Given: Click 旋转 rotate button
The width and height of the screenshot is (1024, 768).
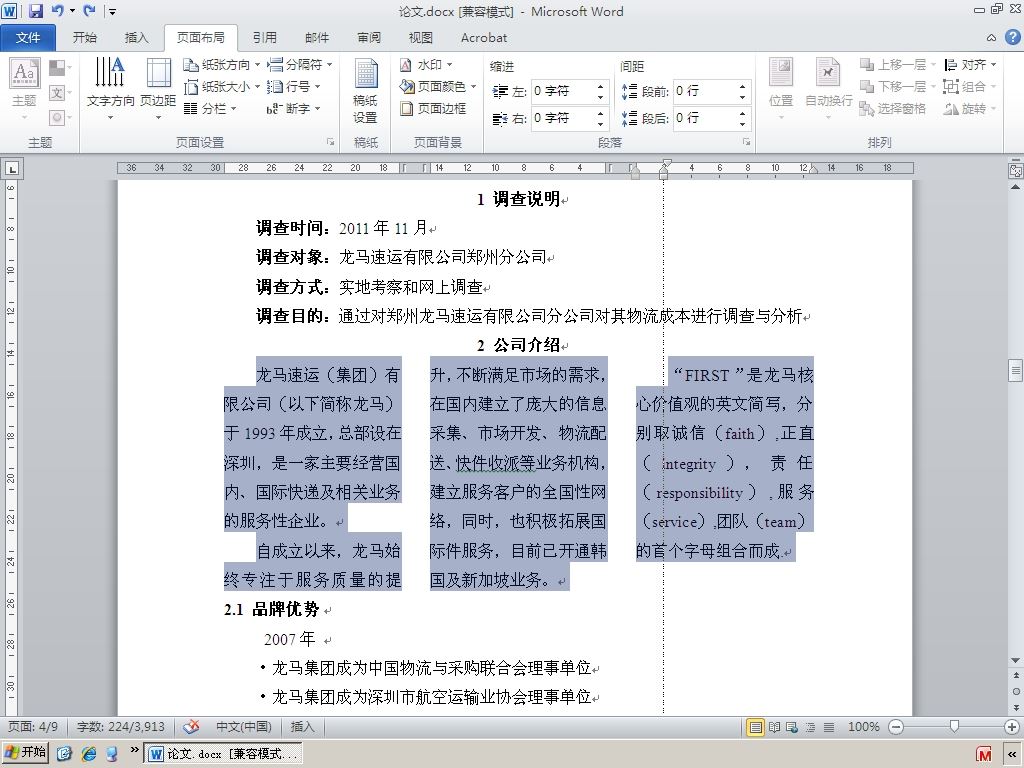Looking at the screenshot, I should click(970, 108).
